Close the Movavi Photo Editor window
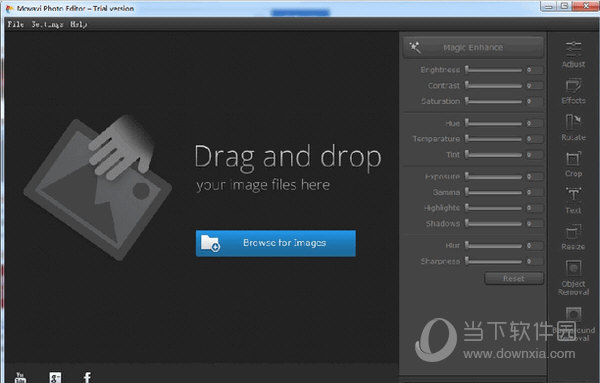The height and width of the screenshot is (383, 600). (x=587, y=6)
